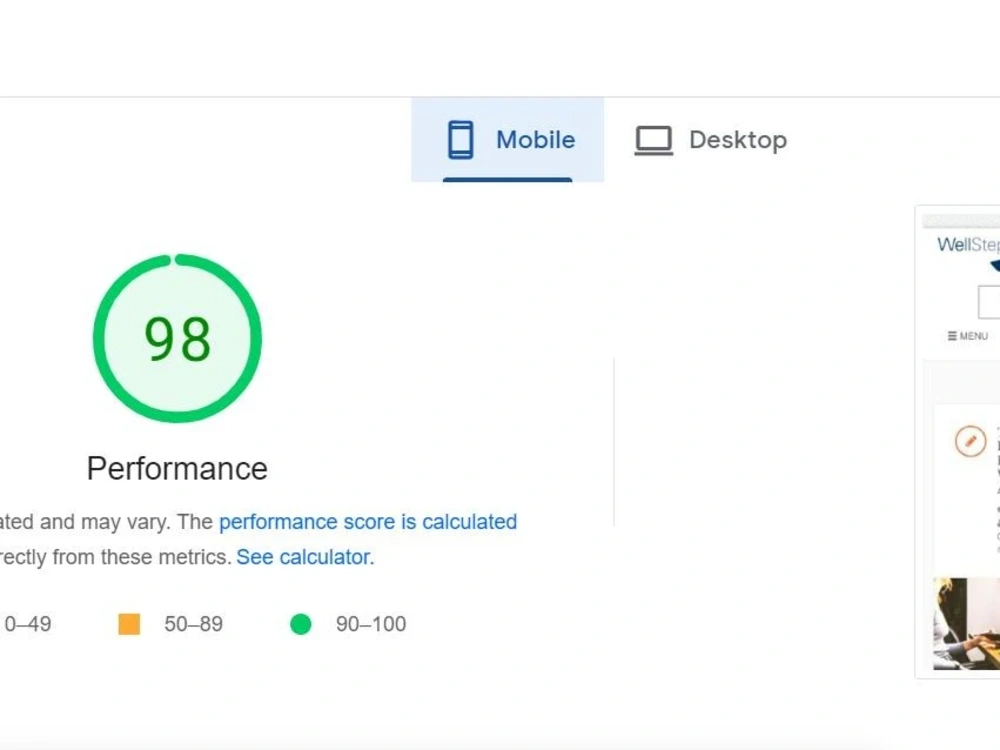
Task: Click the 'Performance' heading text
Action: click(177, 469)
